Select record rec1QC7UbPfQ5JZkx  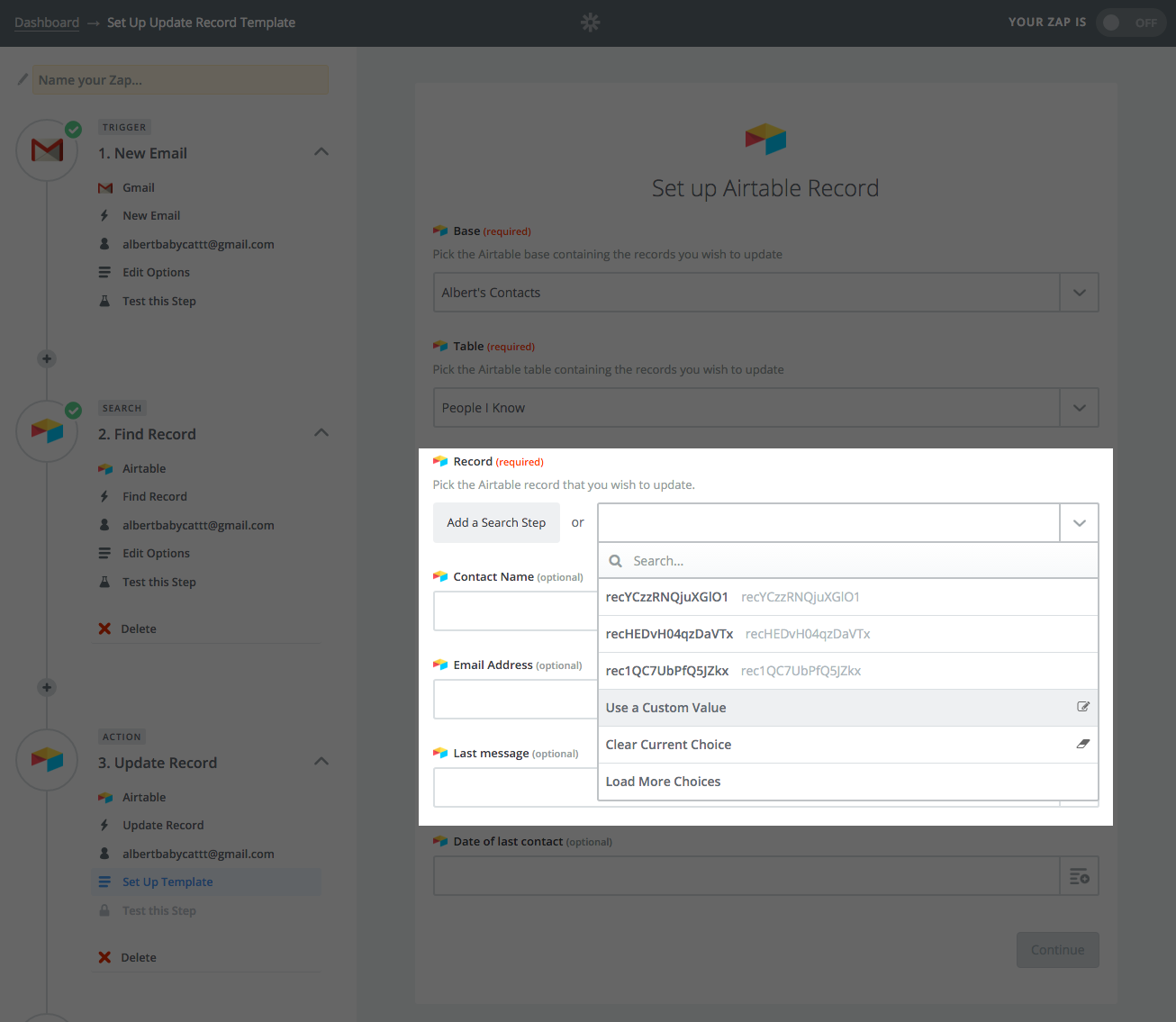[x=848, y=671]
